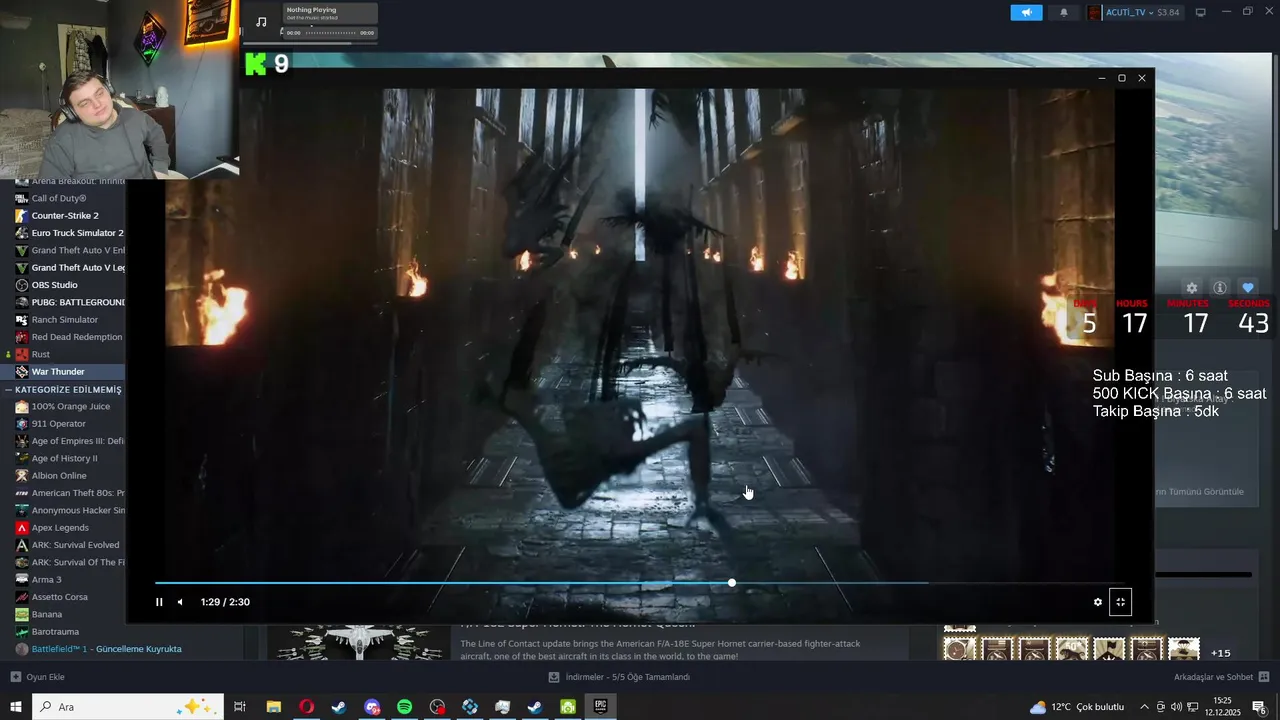
Task: Open File Explorer from taskbar
Action: (x=273, y=707)
